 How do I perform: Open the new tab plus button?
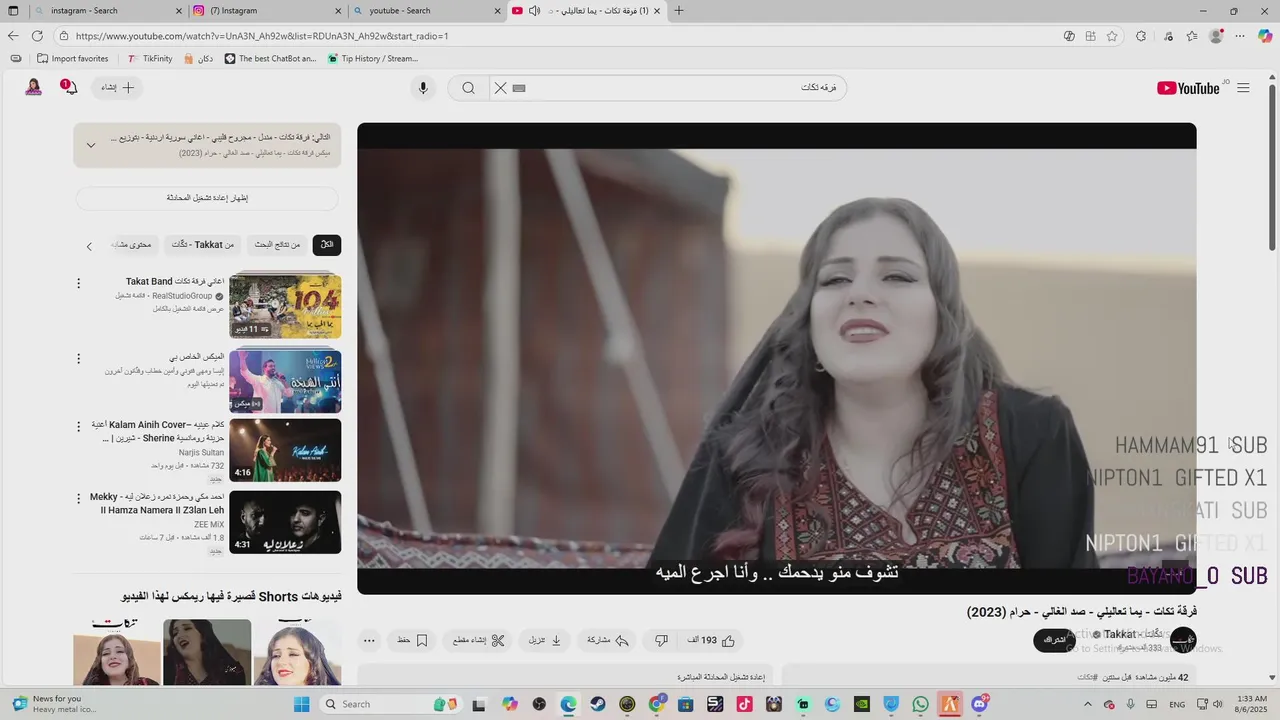(x=679, y=11)
